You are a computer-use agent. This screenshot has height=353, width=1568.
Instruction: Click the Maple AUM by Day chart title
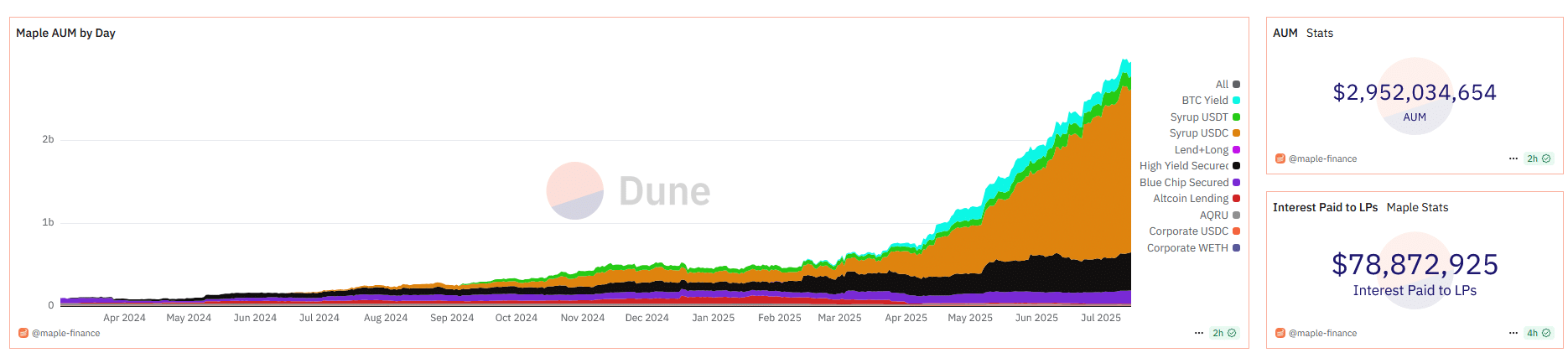(x=65, y=33)
